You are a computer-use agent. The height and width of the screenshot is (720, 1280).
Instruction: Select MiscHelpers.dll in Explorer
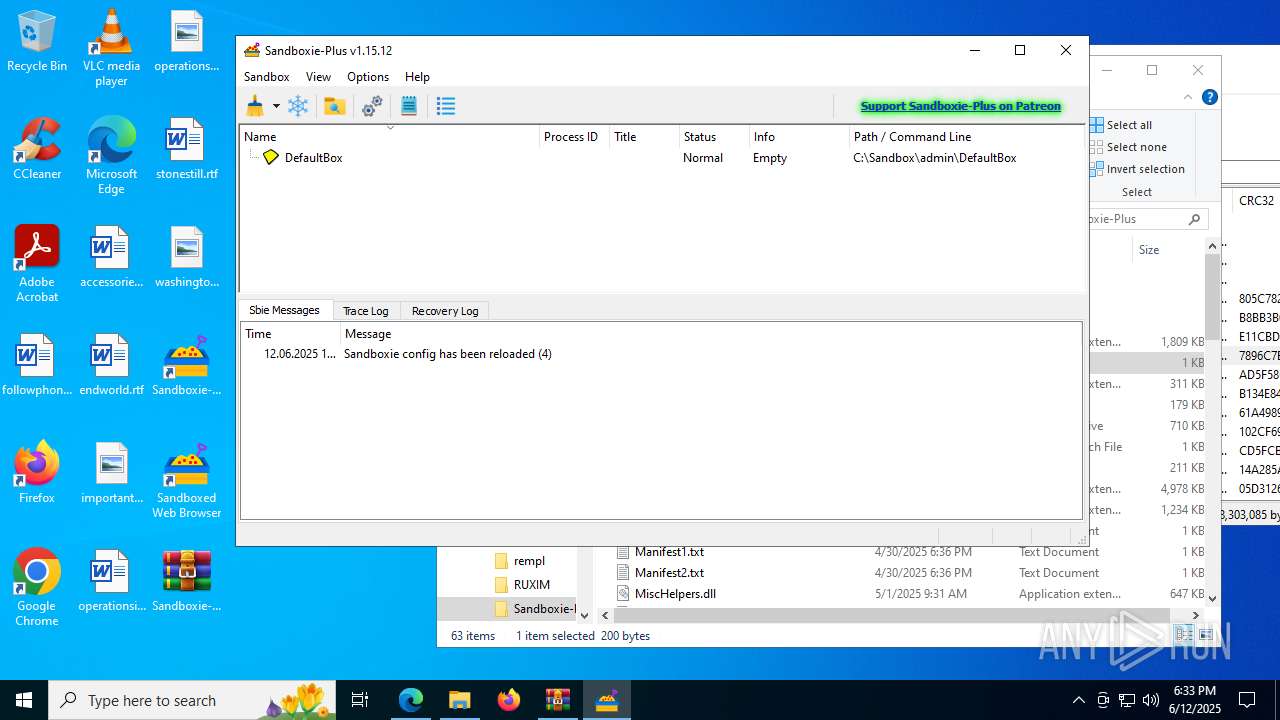[x=675, y=594]
